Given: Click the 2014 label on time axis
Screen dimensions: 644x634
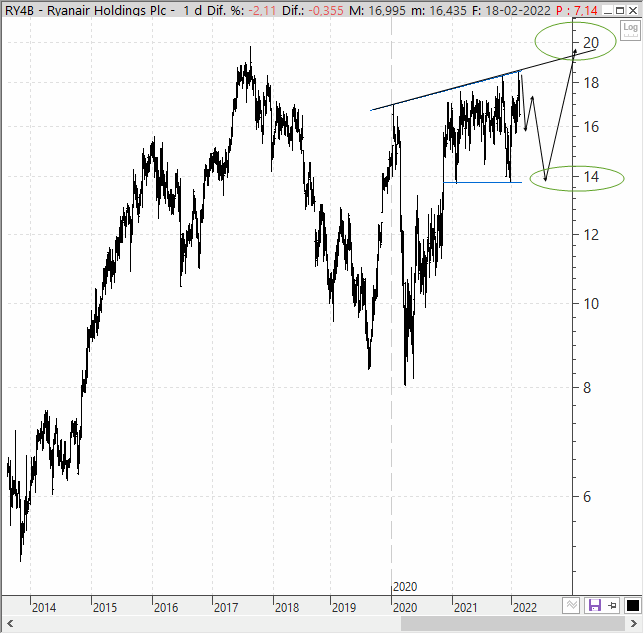Looking at the screenshot, I should 44,607.
